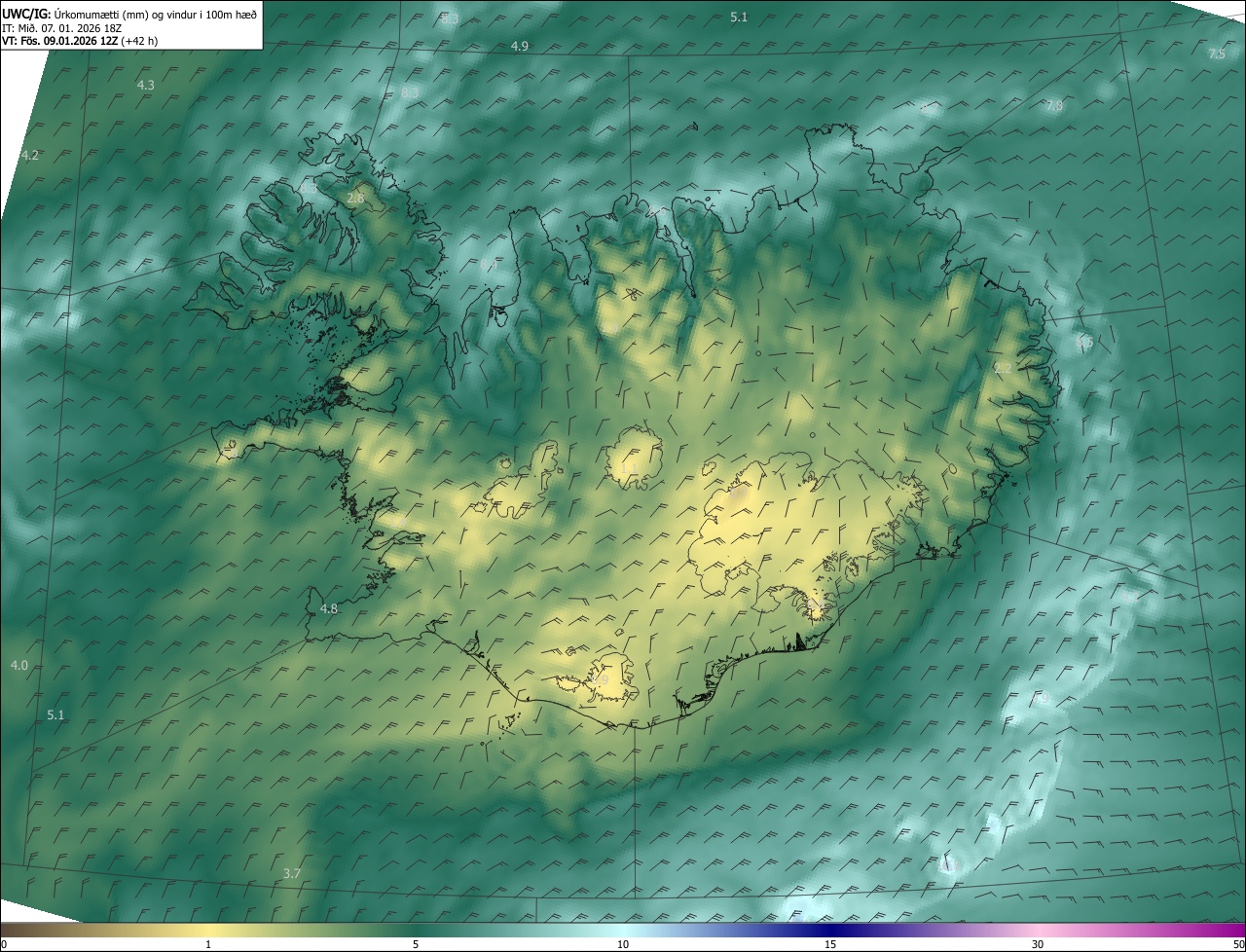The image size is (1246, 952).
Task: Click the '15' tick on the color scale
Action: point(830,945)
